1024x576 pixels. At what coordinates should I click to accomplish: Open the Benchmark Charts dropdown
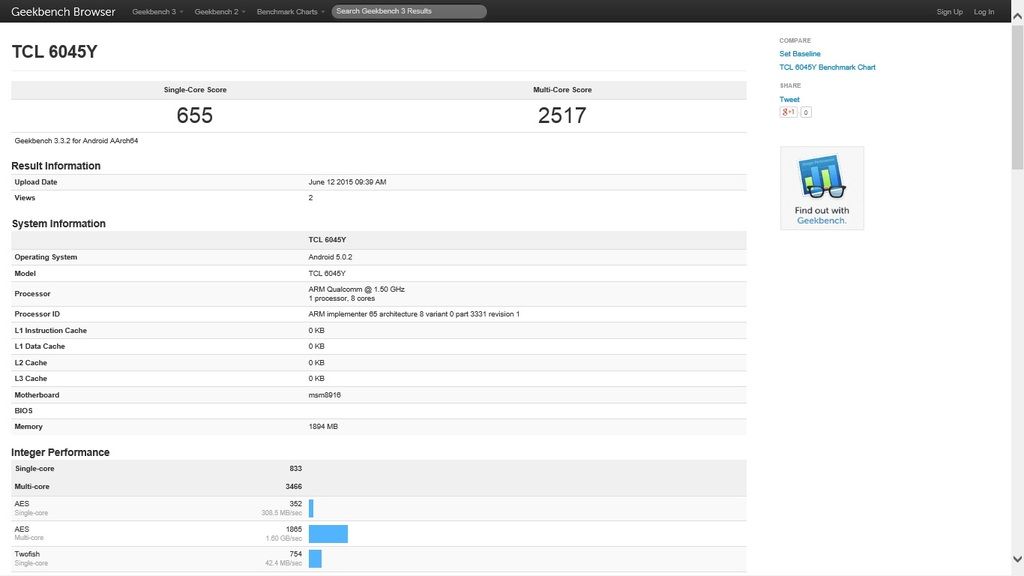[x=291, y=12]
